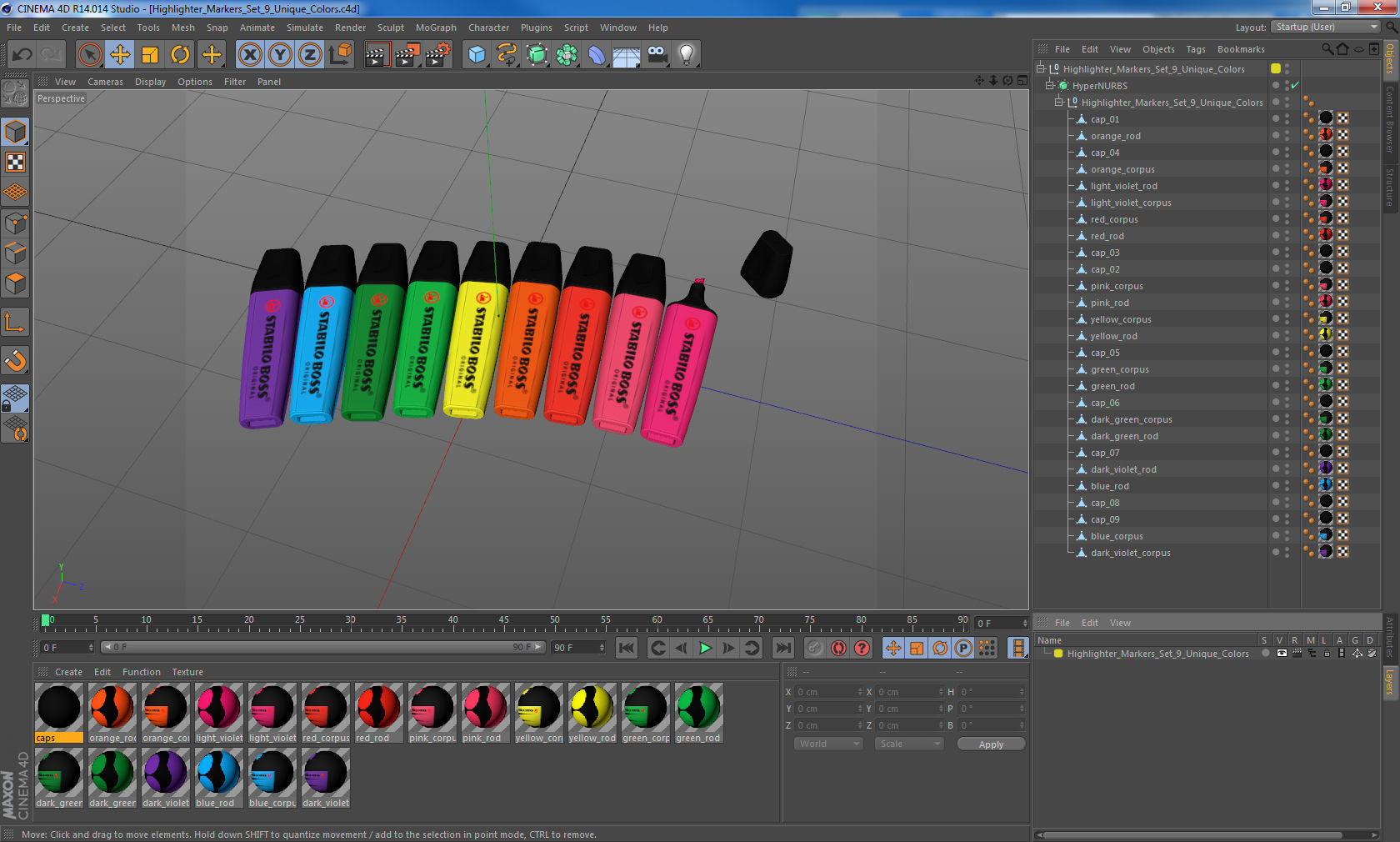
Task: Collapse the HyperNURBS tree node
Action: tap(1050, 85)
